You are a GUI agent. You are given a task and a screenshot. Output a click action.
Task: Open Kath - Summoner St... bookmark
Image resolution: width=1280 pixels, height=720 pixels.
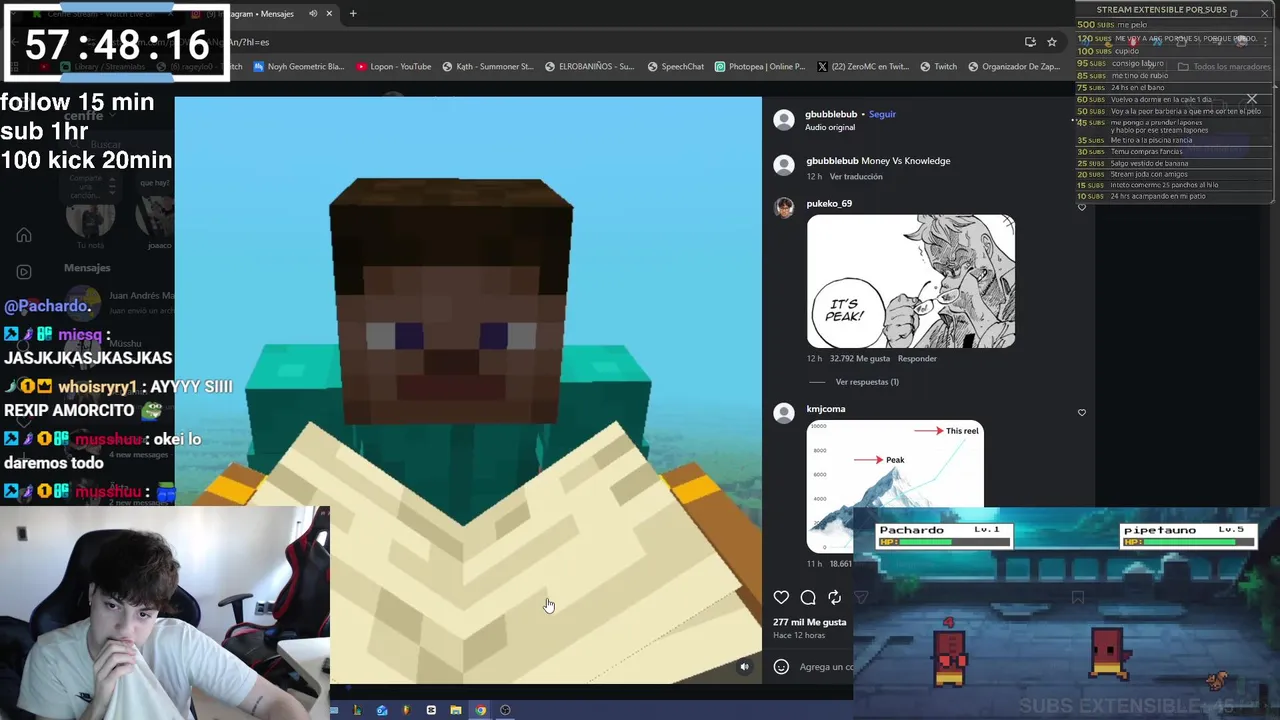(x=488, y=67)
